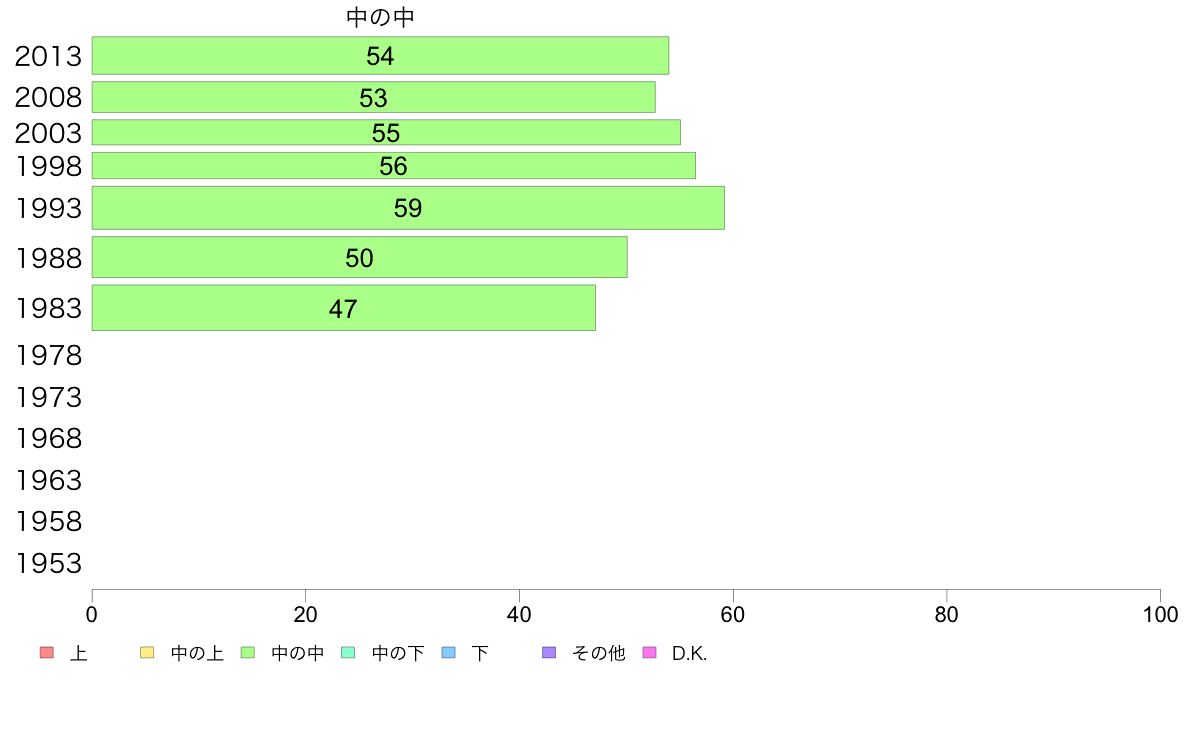Image resolution: width=1188 pixels, height=736 pixels.
Task: Click the yellow 中の上 legend swatch
Action: (147, 653)
